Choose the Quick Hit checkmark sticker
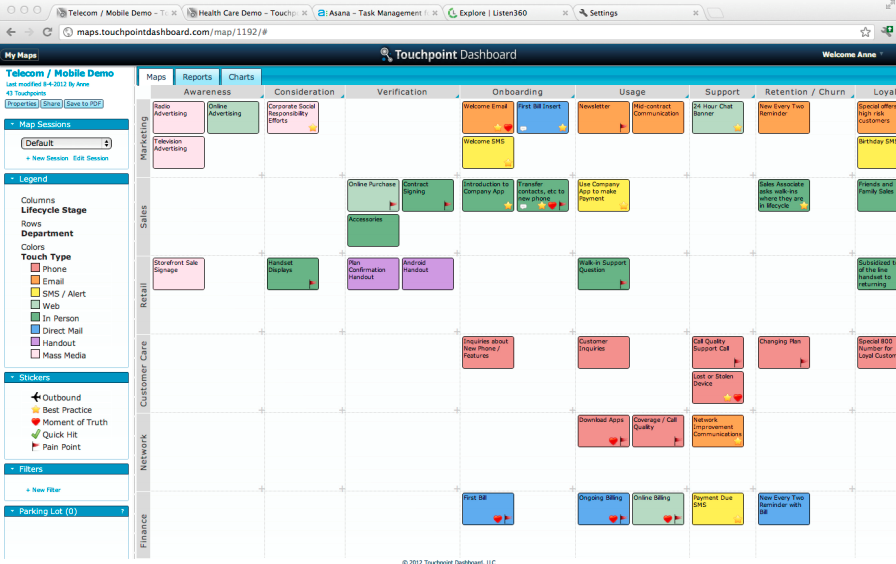 pos(36,434)
